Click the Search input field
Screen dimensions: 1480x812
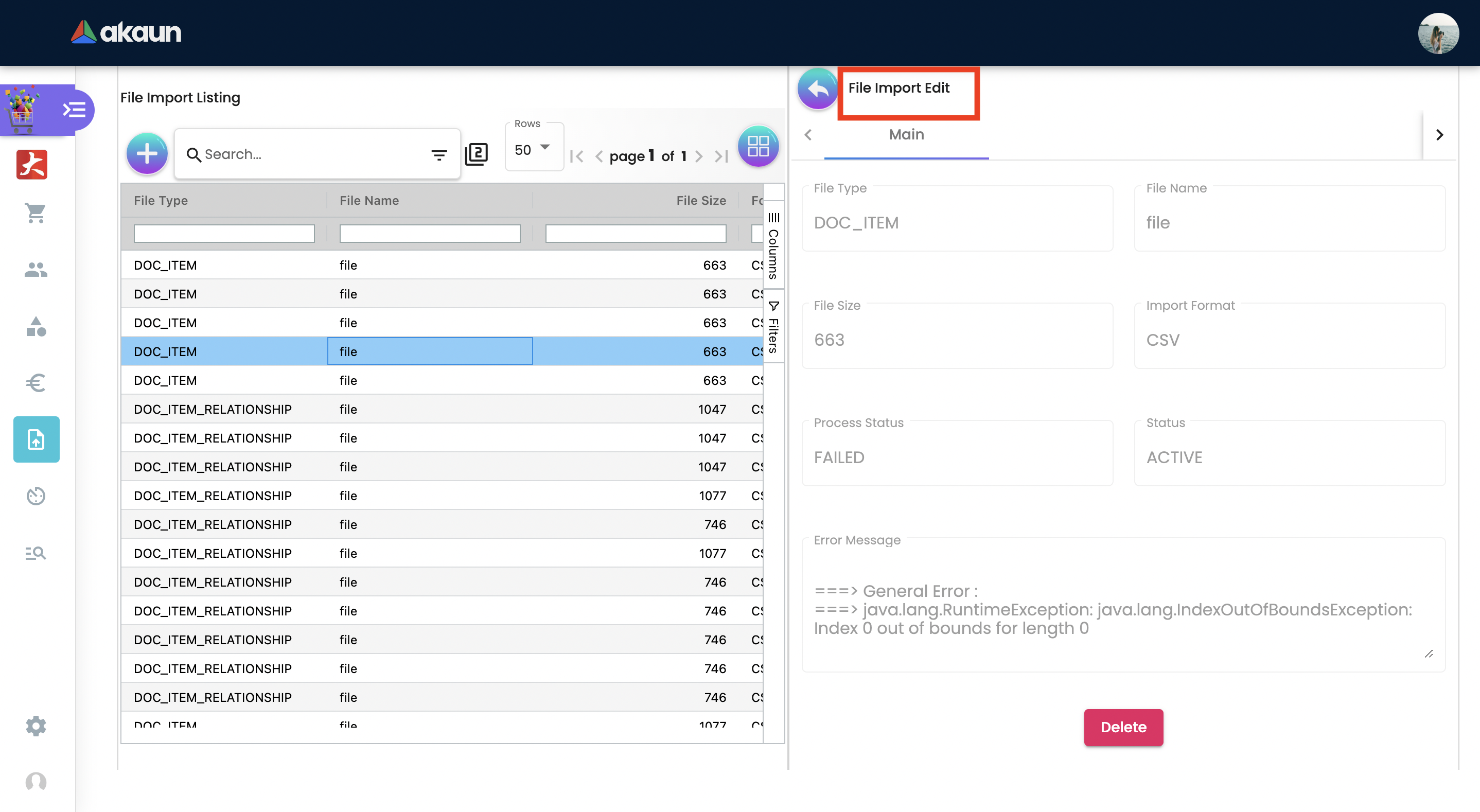point(310,154)
